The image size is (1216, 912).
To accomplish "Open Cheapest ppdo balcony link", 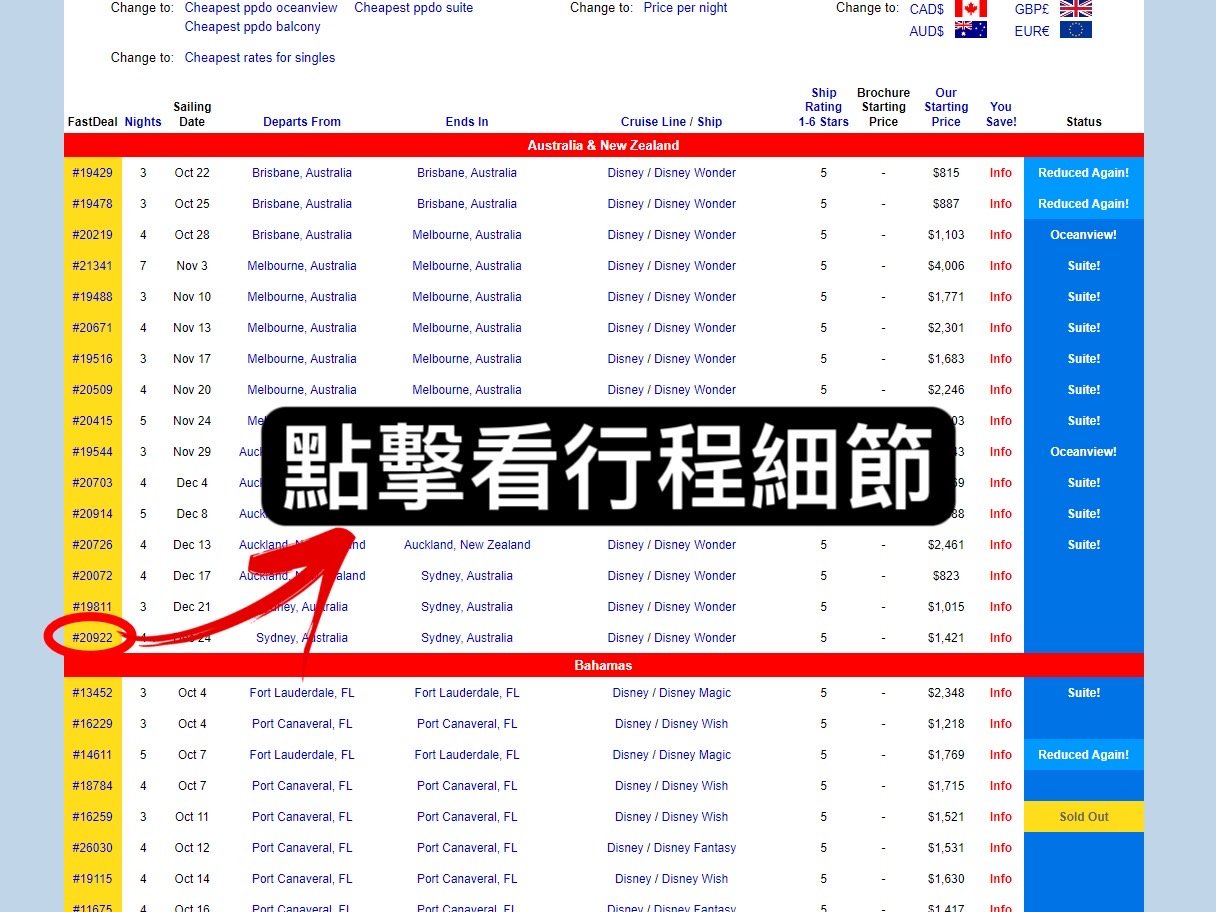I will [x=253, y=27].
